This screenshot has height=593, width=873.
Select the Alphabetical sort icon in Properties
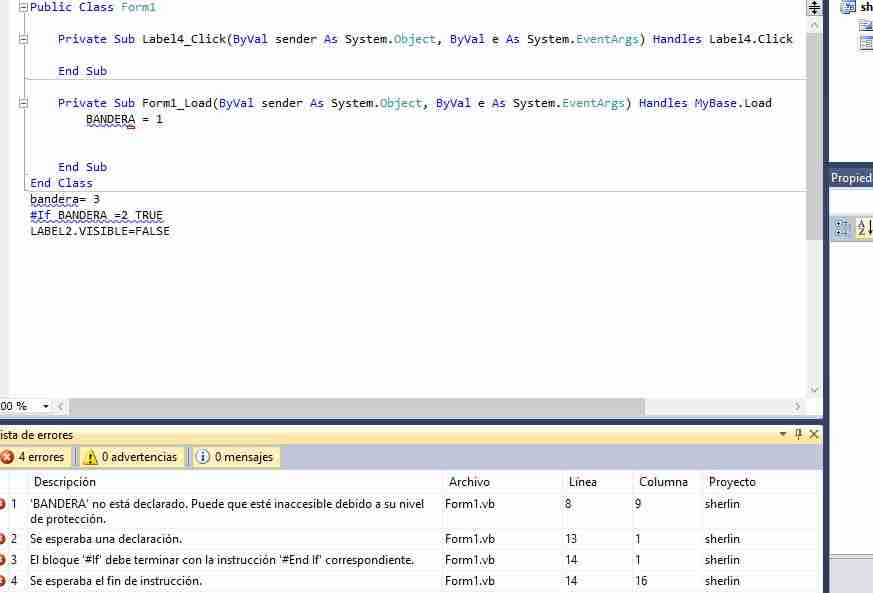point(864,227)
